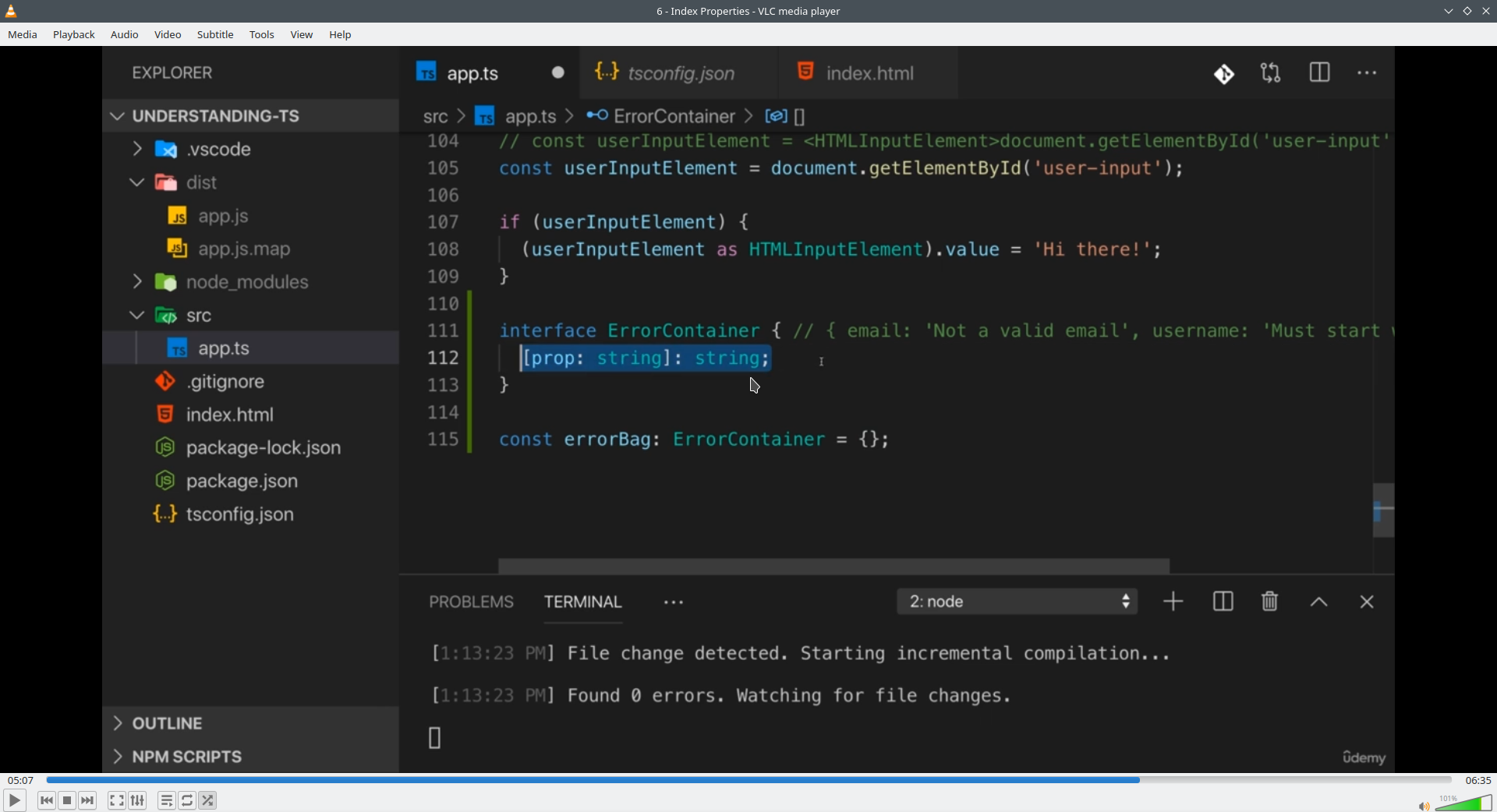The image size is (1497, 812).
Task: Switch to the tsconfig.json editor tab
Action: (x=678, y=73)
